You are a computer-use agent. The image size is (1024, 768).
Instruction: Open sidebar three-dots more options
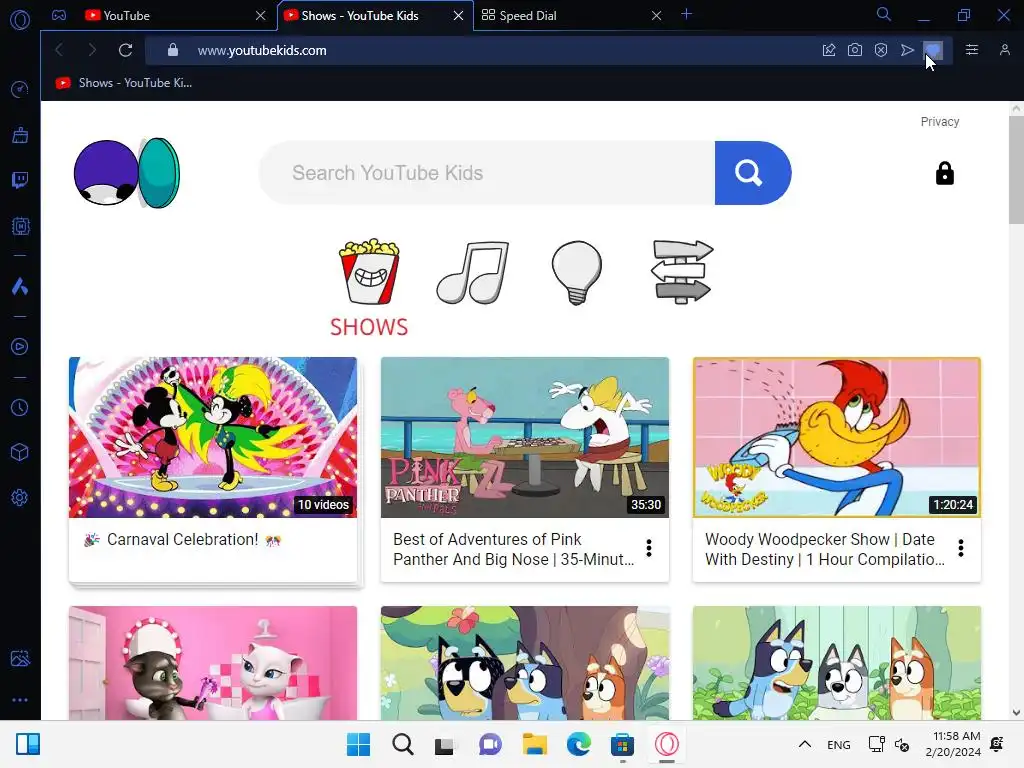coord(20,699)
